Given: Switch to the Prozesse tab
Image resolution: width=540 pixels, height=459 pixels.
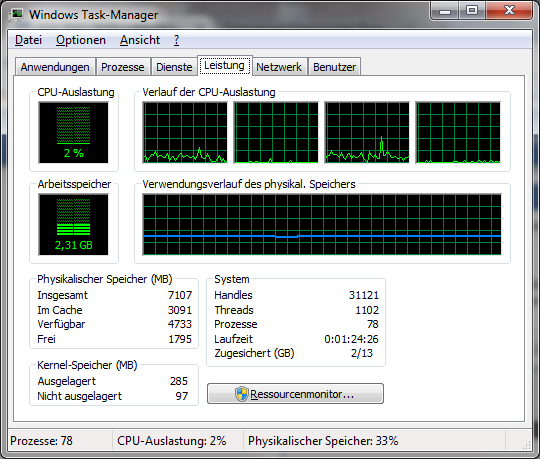Looking at the screenshot, I should point(123,67).
